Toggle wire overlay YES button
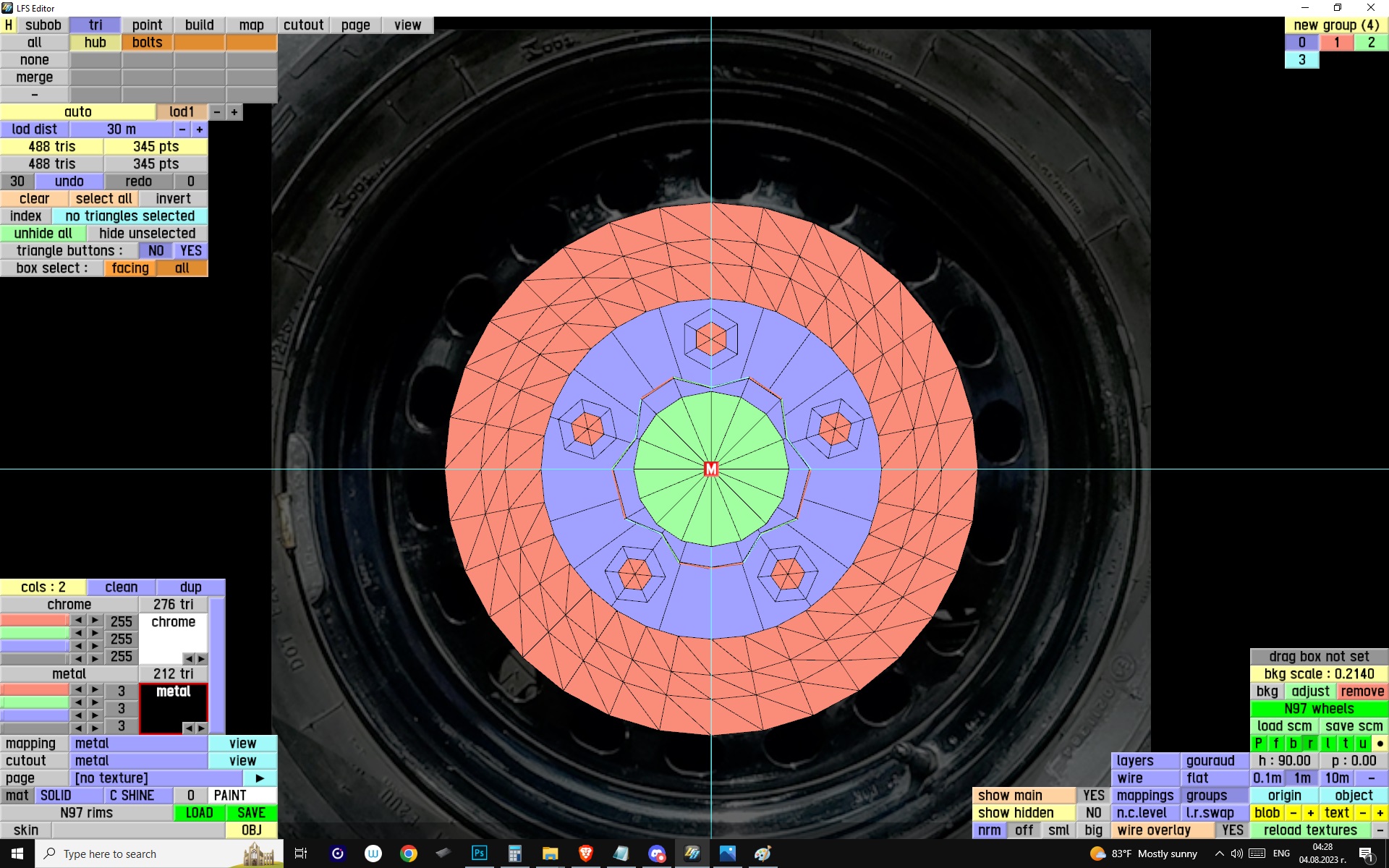The width and height of the screenshot is (1389, 868). (1232, 830)
